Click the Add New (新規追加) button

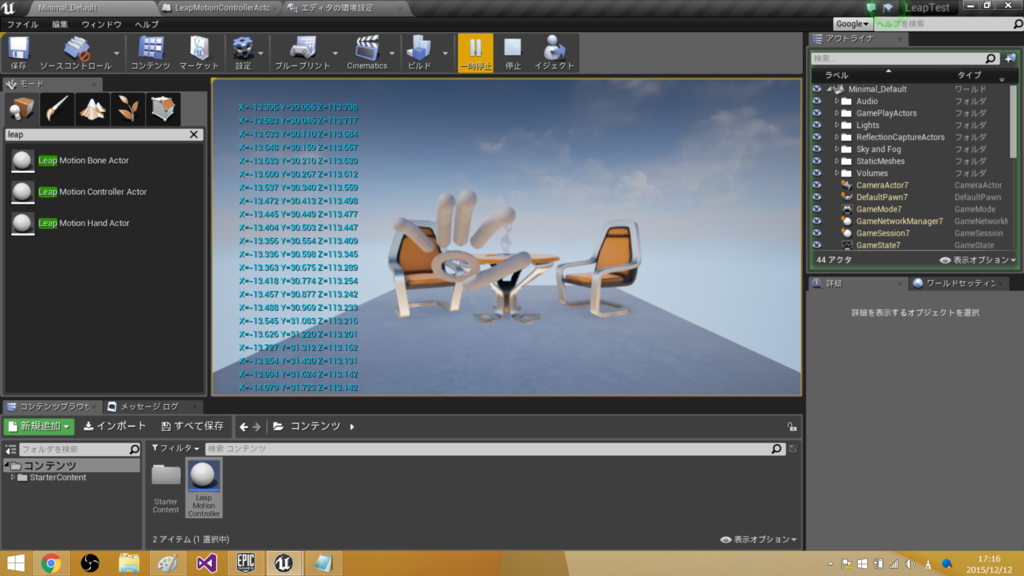point(39,426)
